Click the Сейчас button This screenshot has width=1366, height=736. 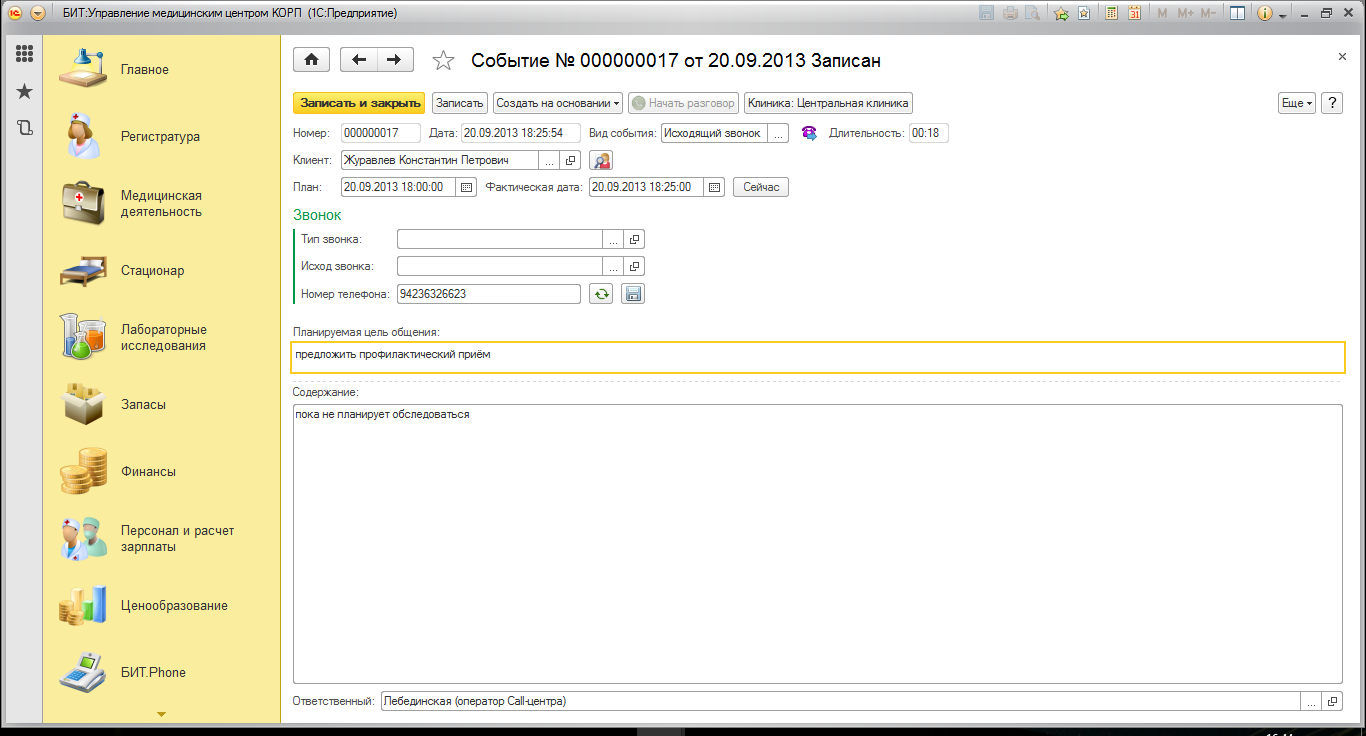[x=760, y=187]
